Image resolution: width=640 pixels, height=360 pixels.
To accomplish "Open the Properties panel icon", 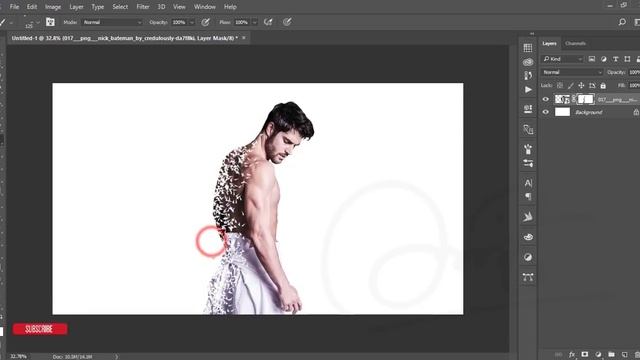I will [x=528, y=109].
